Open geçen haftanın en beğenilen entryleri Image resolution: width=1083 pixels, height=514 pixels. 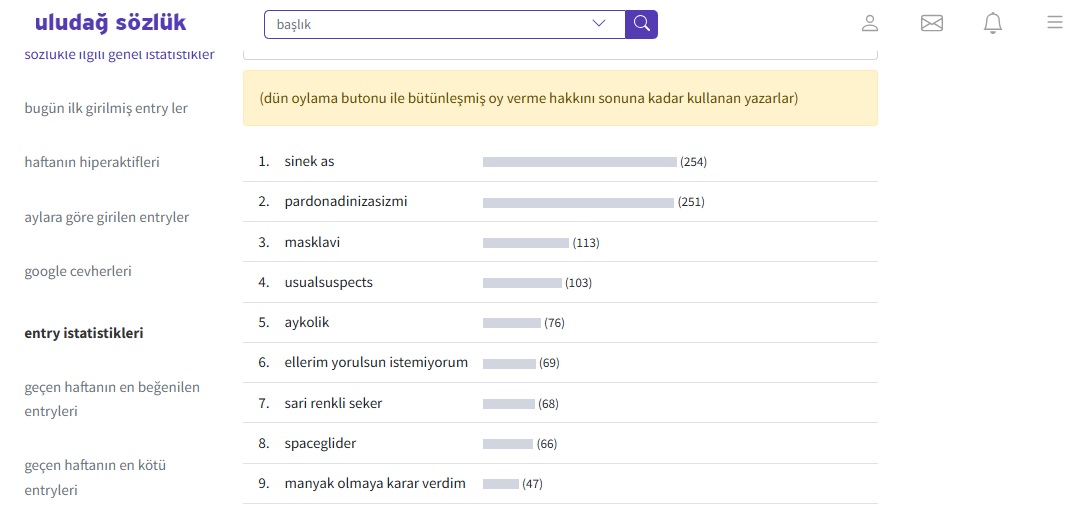[x=112, y=399]
